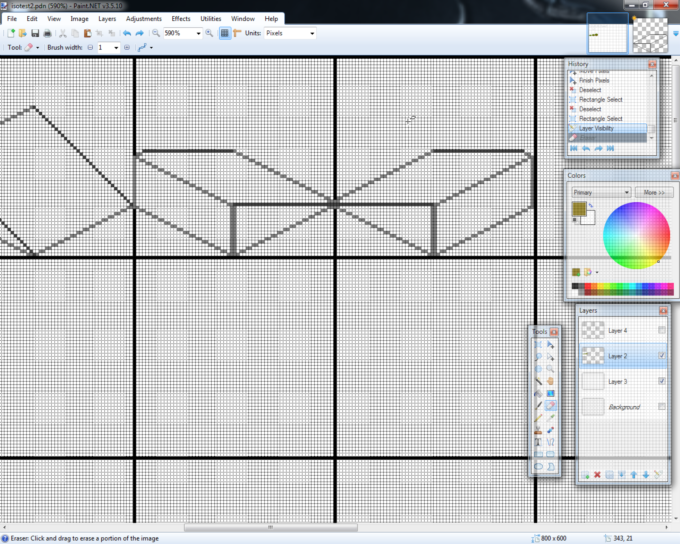Move layer up with blue arrow
680x544 pixels.
634,475
